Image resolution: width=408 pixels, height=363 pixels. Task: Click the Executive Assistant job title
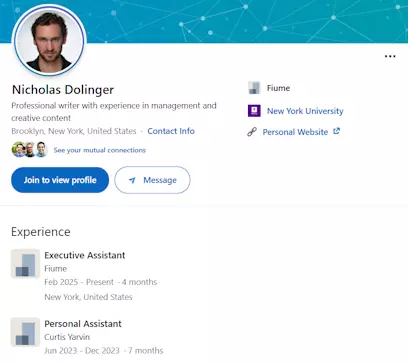click(85, 255)
